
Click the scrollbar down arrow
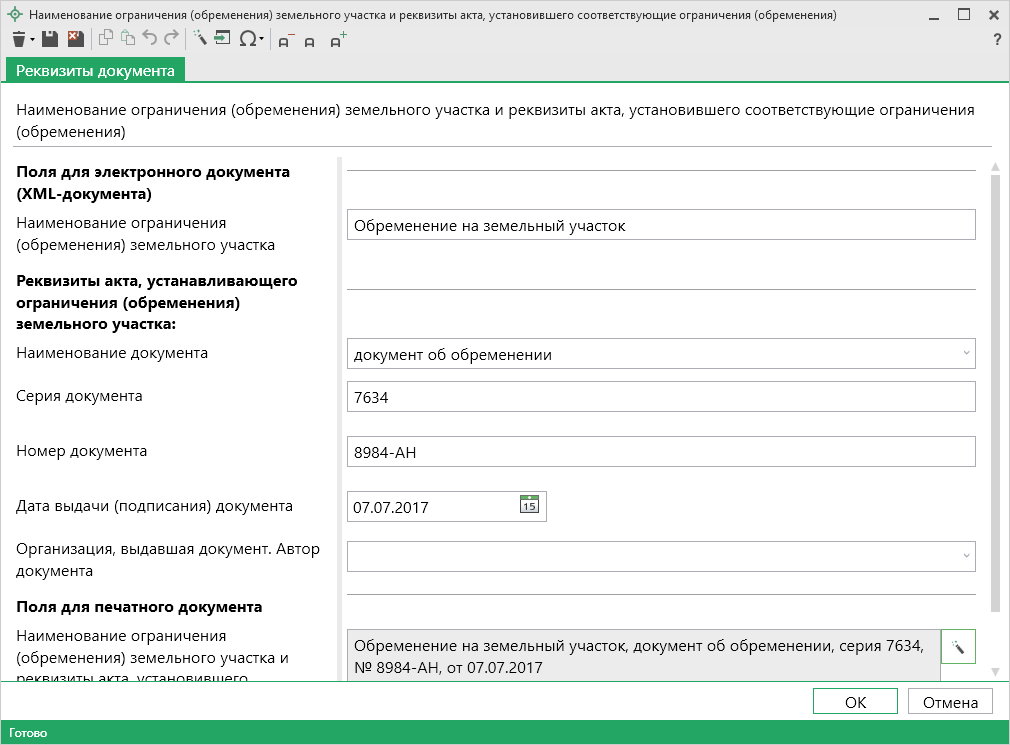[x=994, y=671]
